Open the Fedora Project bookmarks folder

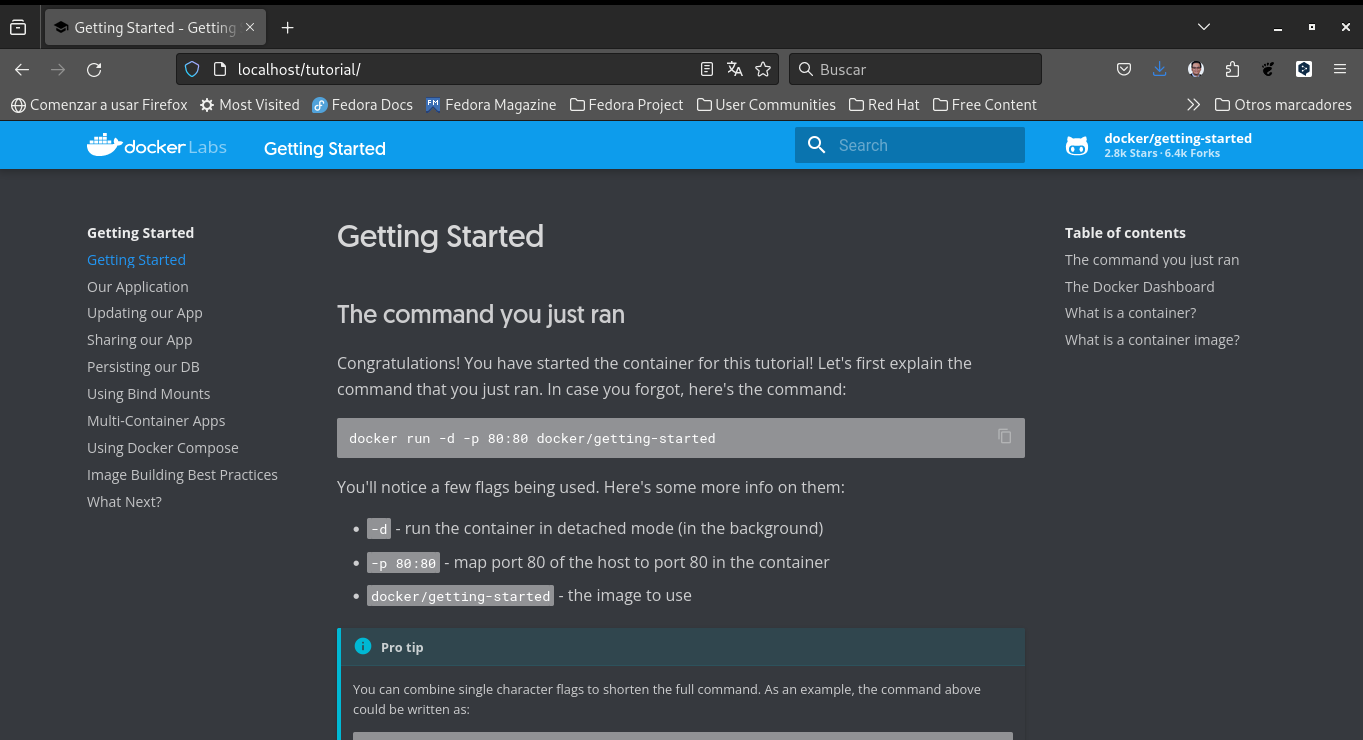tap(626, 104)
